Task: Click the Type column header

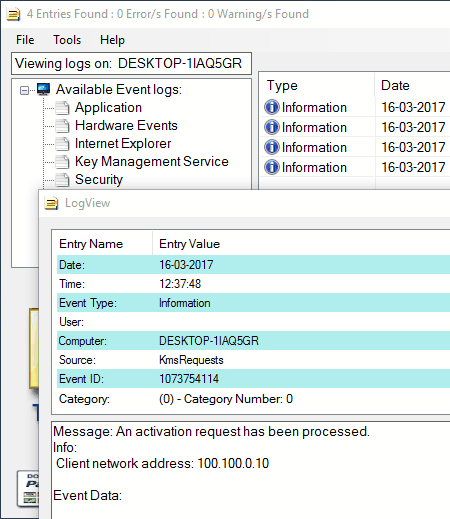Action: [317, 86]
